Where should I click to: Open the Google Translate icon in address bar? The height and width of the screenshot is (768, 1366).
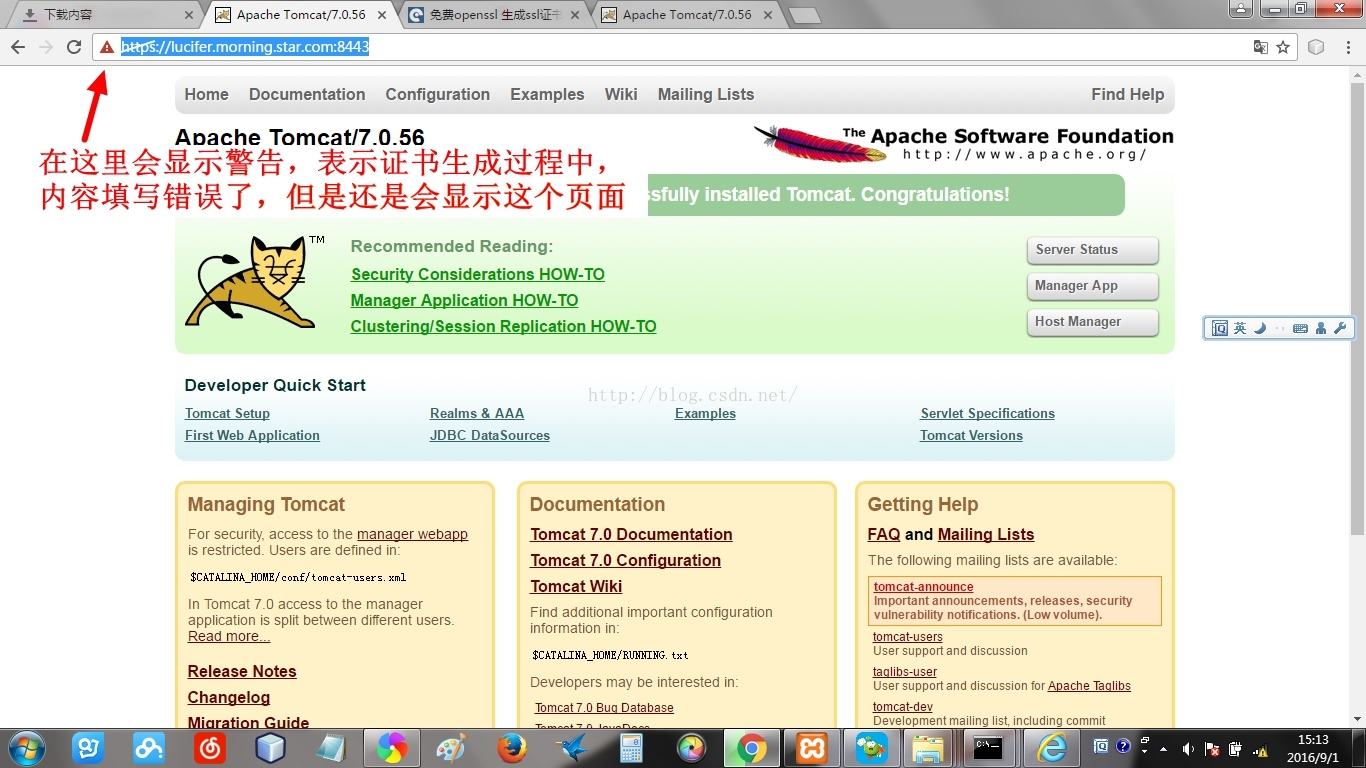click(1261, 47)
